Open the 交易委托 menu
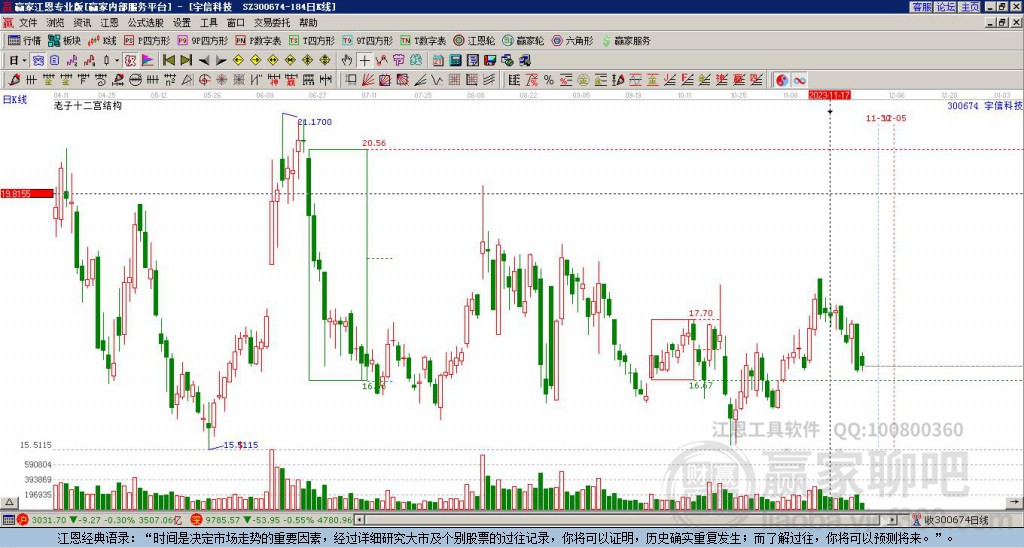 [x=272, y=23]
